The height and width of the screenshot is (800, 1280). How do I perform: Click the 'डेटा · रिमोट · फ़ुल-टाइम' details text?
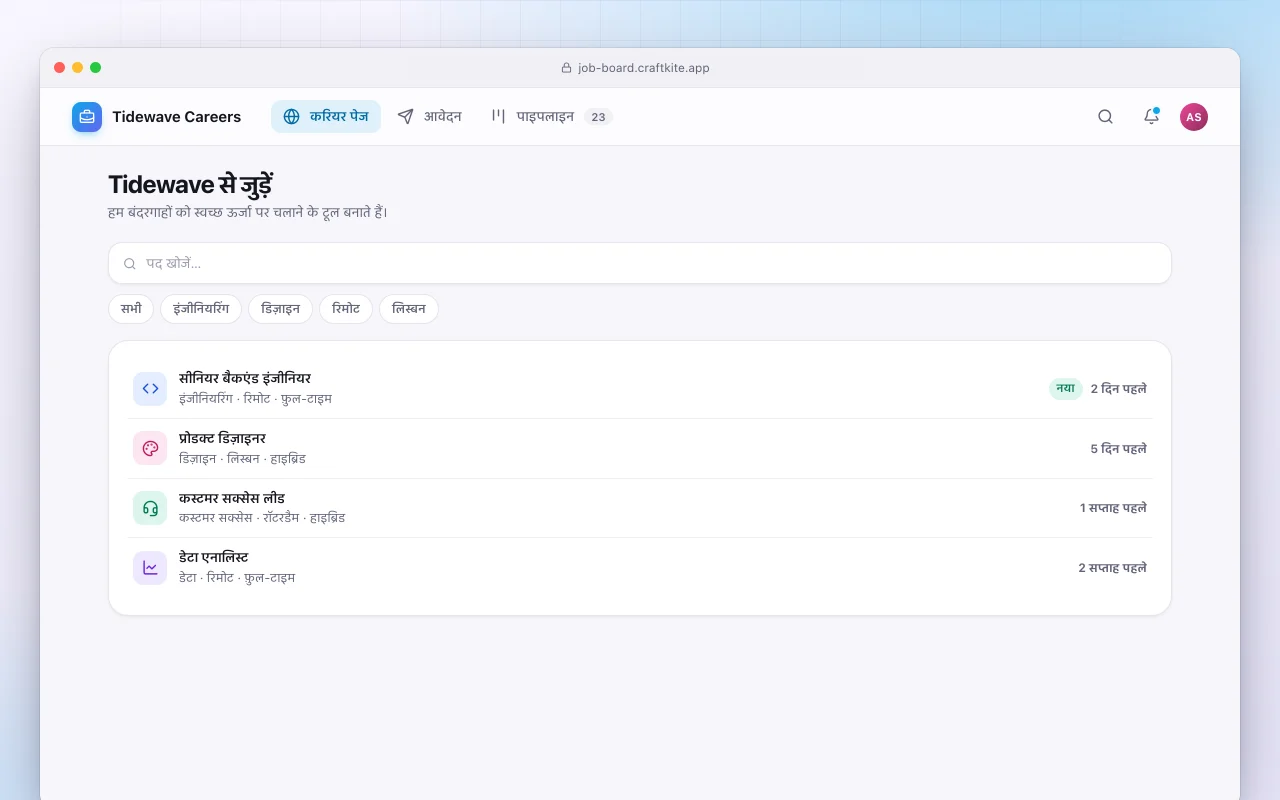click(x=237, y=578)
